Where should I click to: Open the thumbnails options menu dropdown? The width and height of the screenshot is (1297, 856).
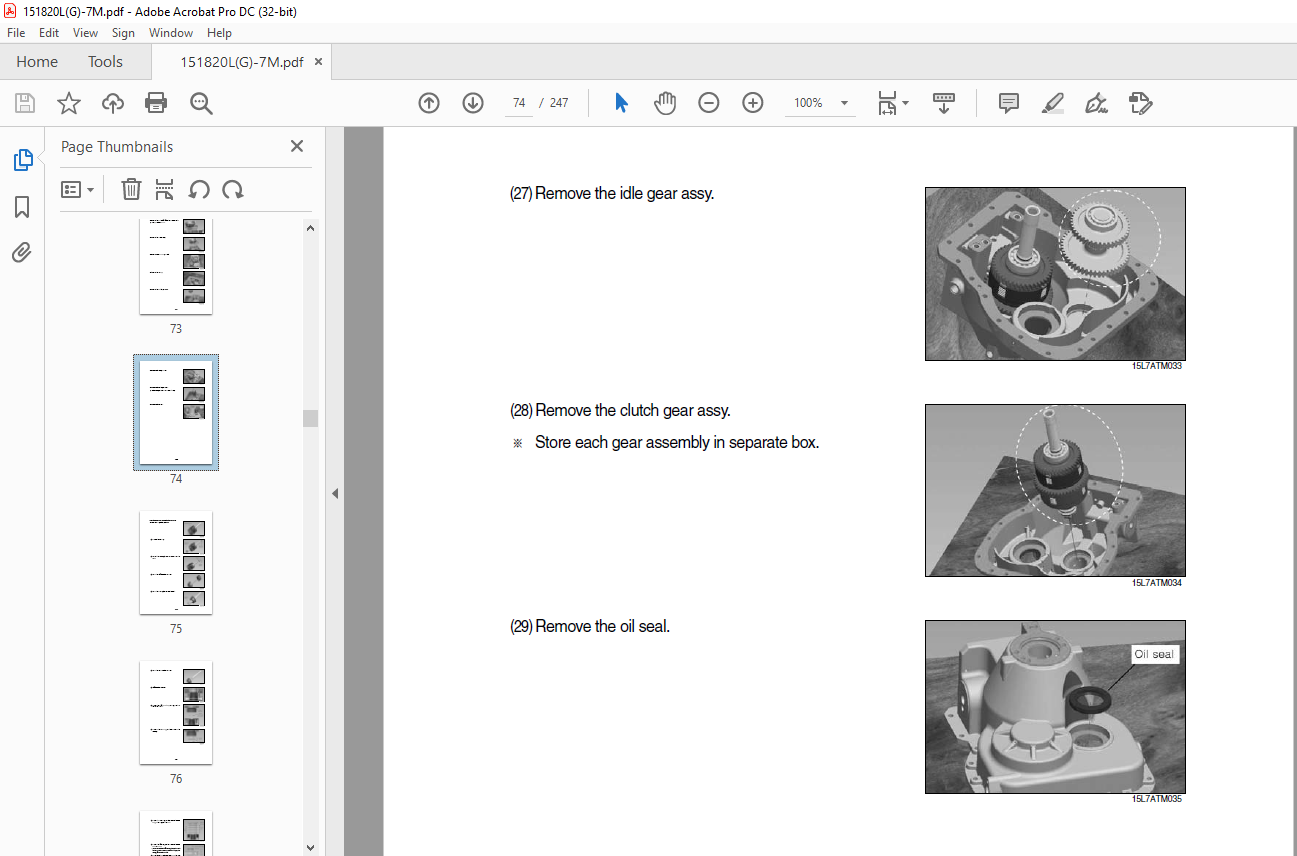point(78,189)
